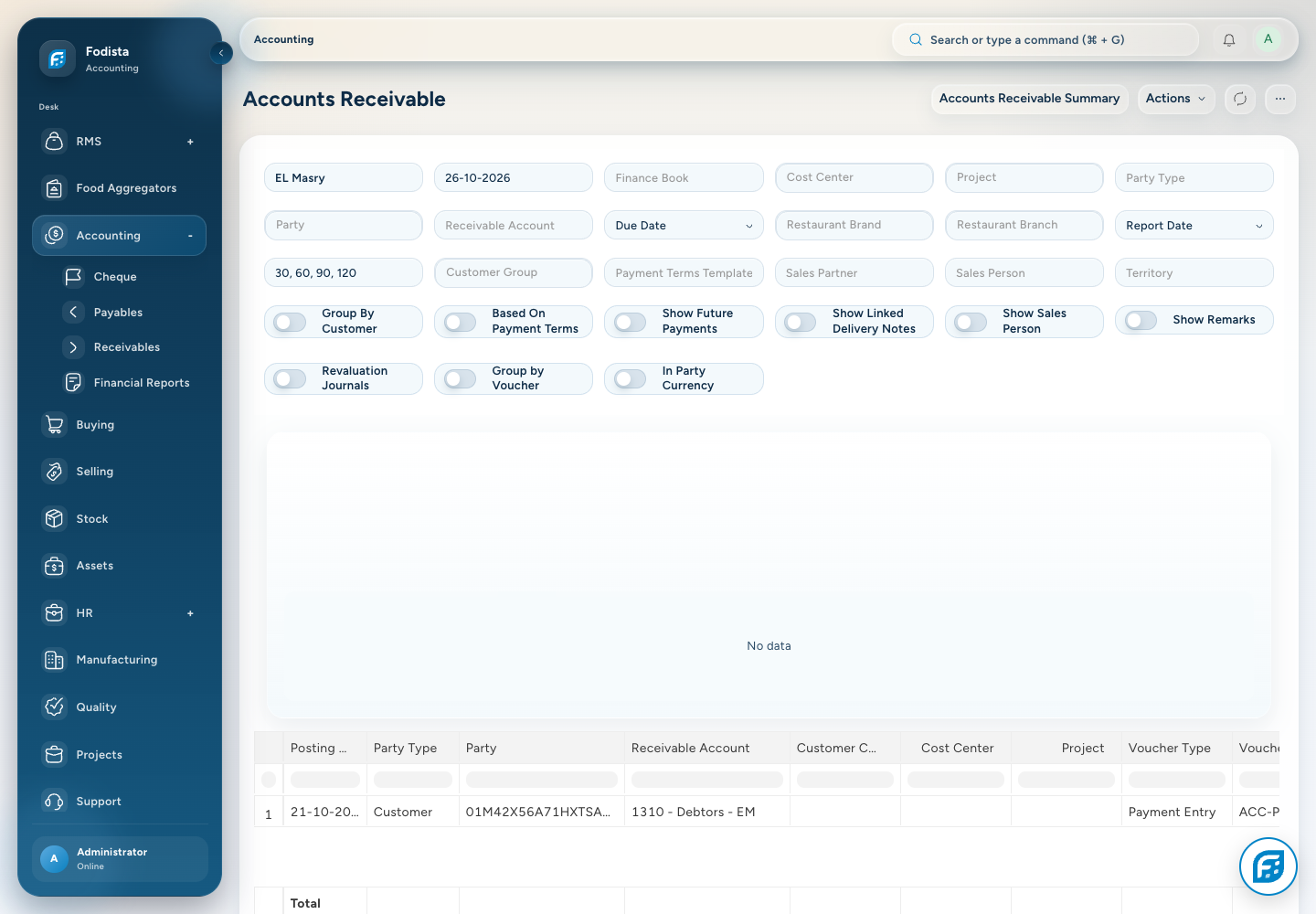This screenshot has height=914, width=1316.
Task: Go to Projects in the sidebar
Action: [x=120, y=755]
